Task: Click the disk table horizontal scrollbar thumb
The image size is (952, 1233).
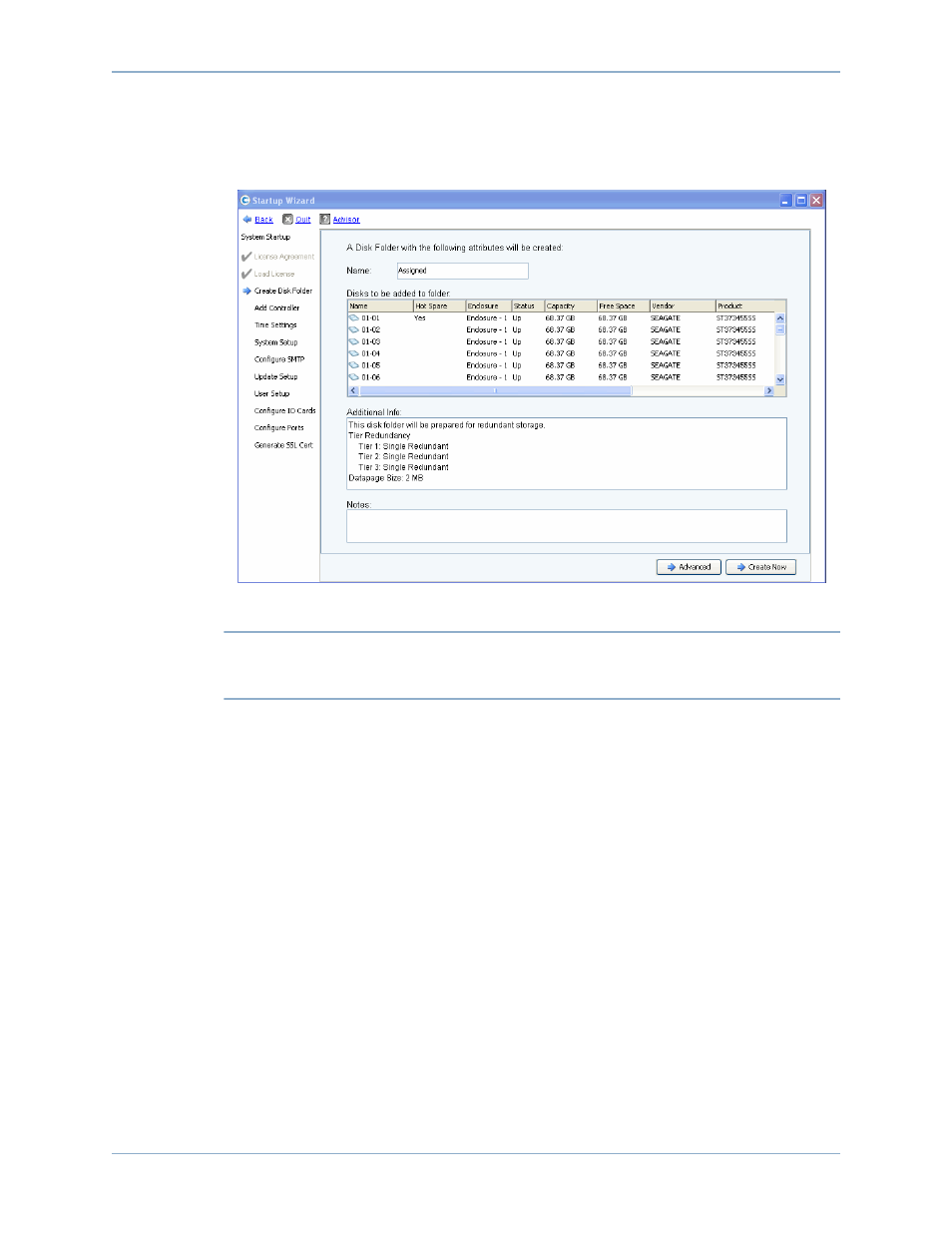Action: (x=495, y=391)
